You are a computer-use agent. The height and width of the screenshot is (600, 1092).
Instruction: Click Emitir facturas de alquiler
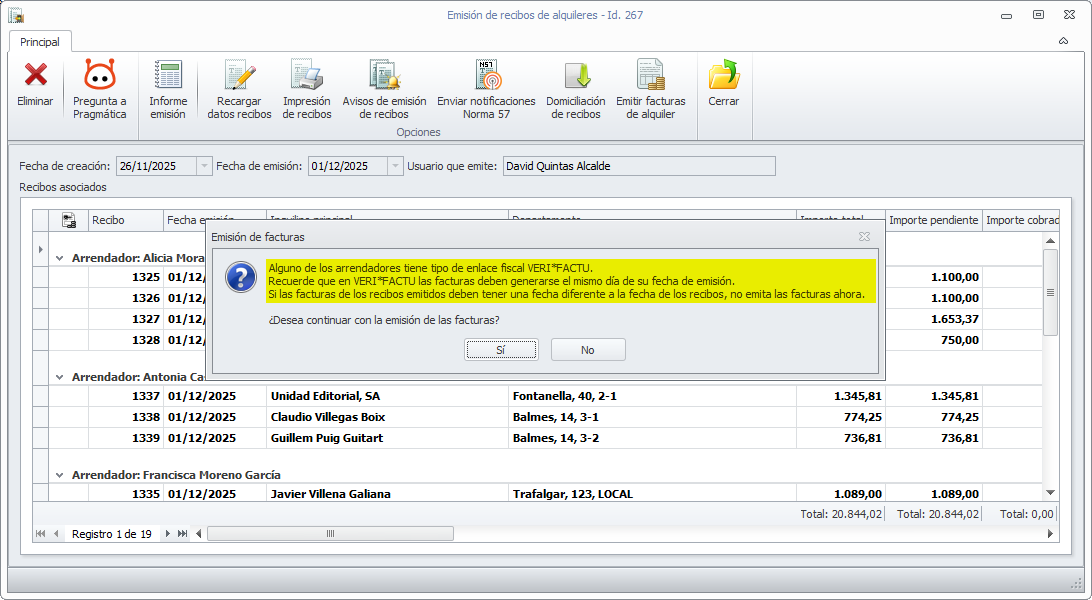650,89
